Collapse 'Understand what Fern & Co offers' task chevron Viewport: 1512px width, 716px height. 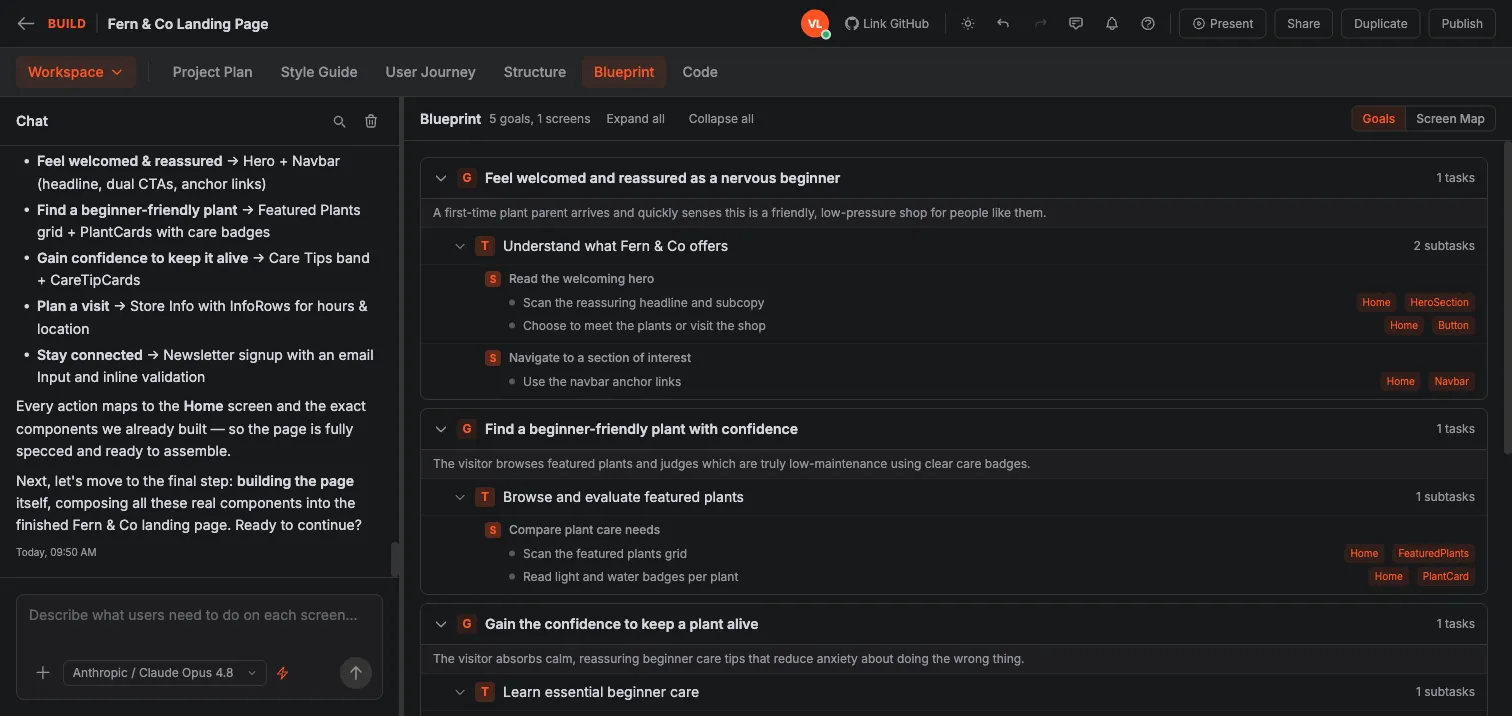pyautogui.click(x=460, y=246)
